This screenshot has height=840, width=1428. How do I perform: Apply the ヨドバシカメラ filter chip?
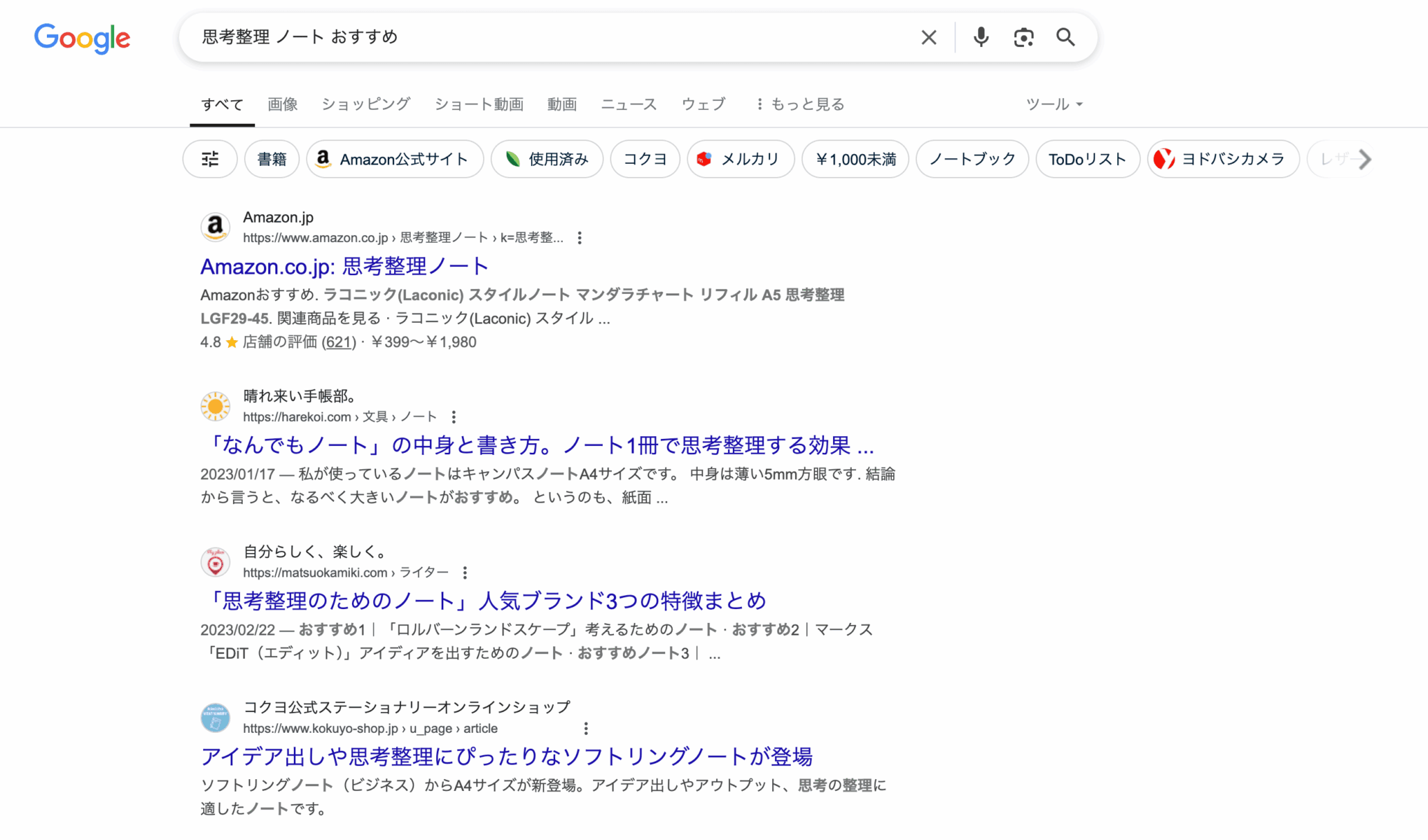(x=1223, y=160)
